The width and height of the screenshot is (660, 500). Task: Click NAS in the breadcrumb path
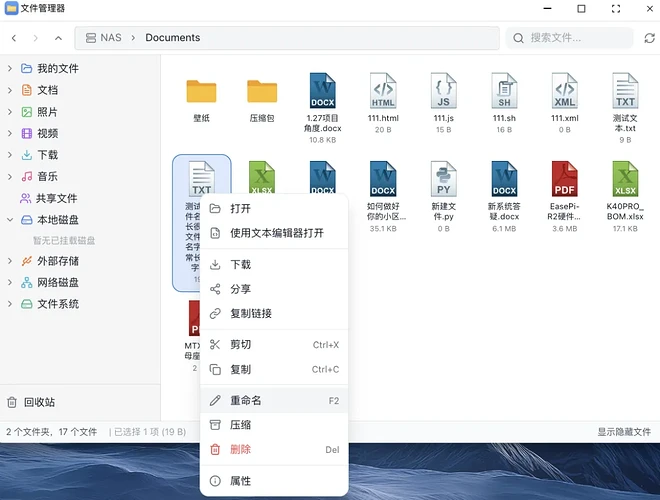coord(110,38)
